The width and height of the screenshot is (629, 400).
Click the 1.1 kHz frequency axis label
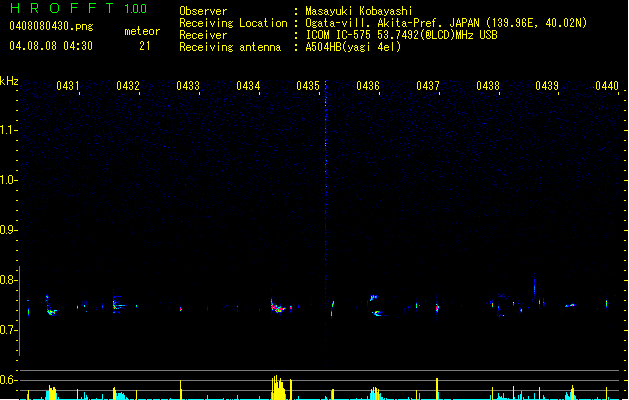coord(8,130)
